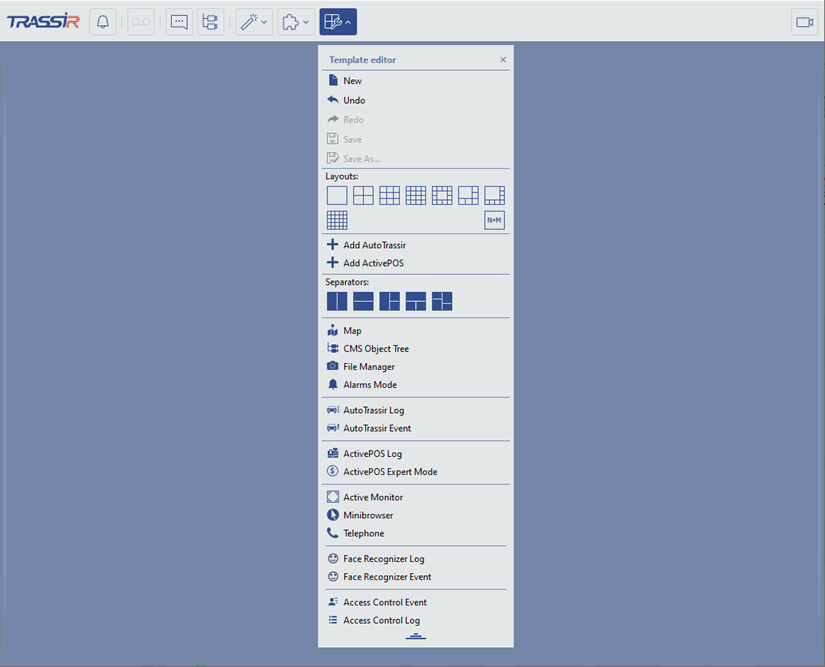Close the Template editor panel

click(x=503, y=60)
